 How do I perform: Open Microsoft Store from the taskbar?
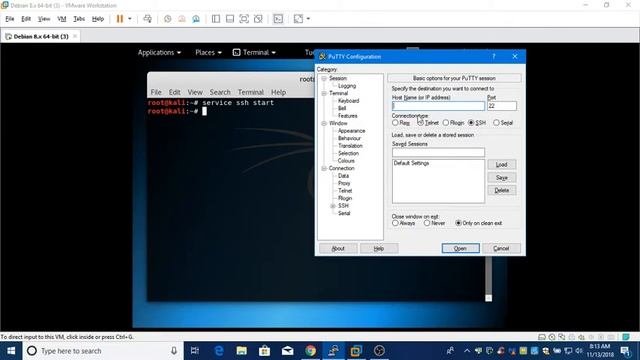click(x=264, y=351)
